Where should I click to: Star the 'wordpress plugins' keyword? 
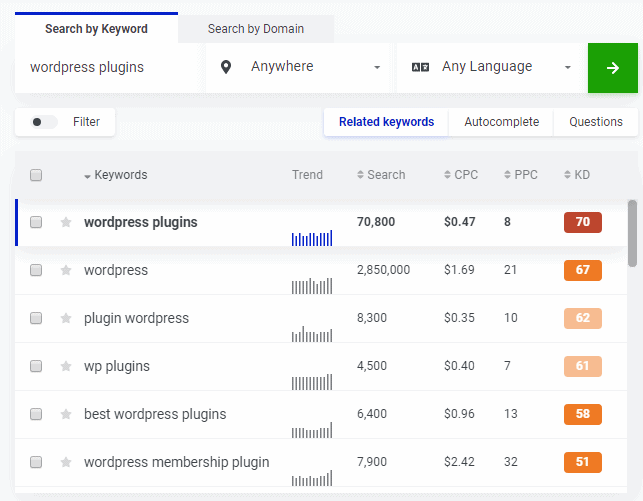(66, 222)
